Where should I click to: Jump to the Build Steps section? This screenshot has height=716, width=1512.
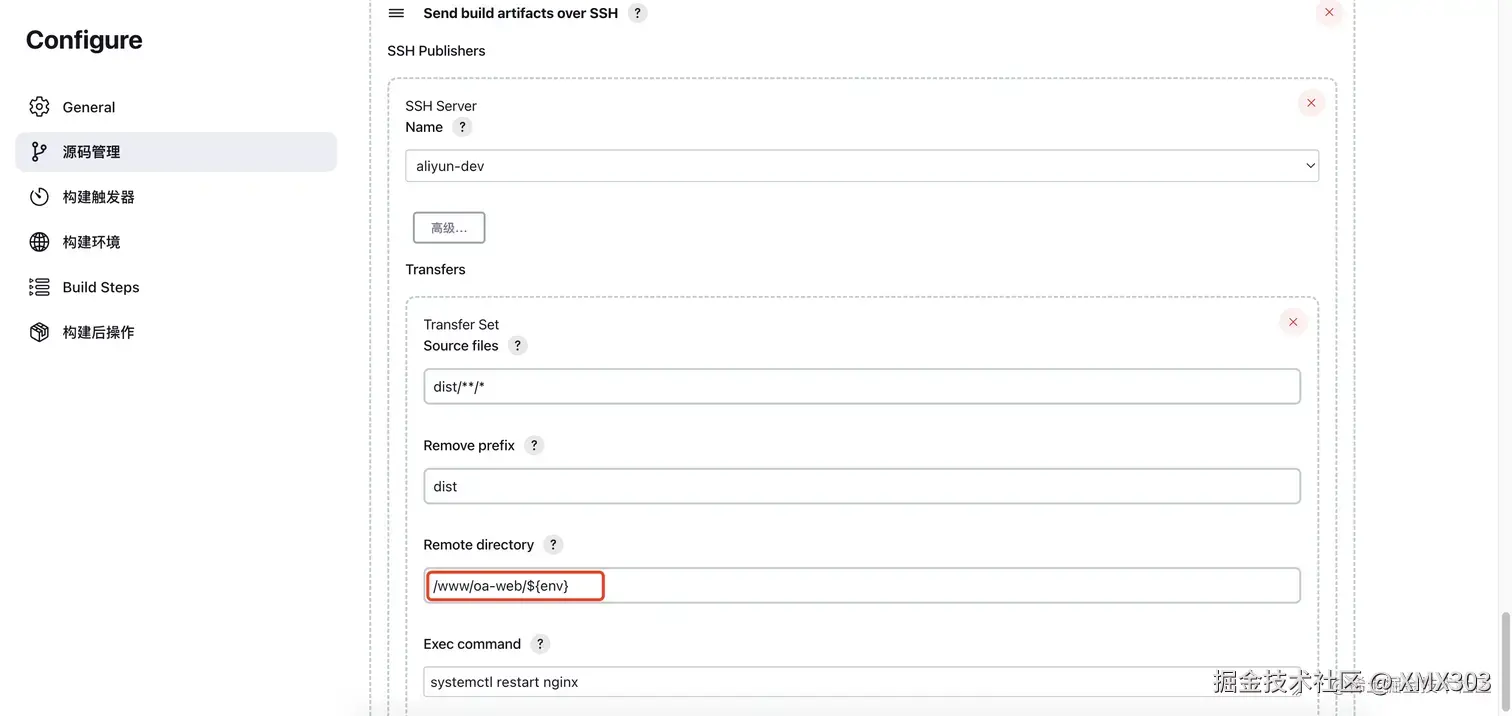tap(101, 287)
